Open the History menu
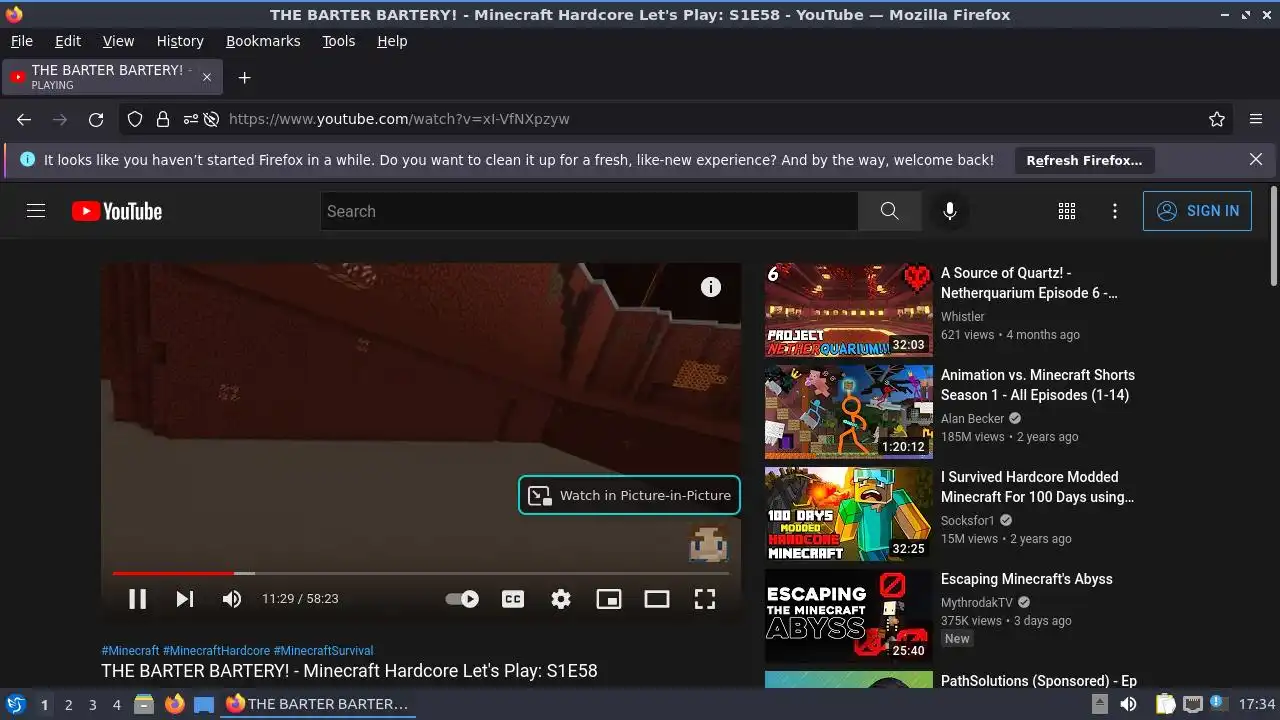The image size is (1280, 720). (180, 41)
